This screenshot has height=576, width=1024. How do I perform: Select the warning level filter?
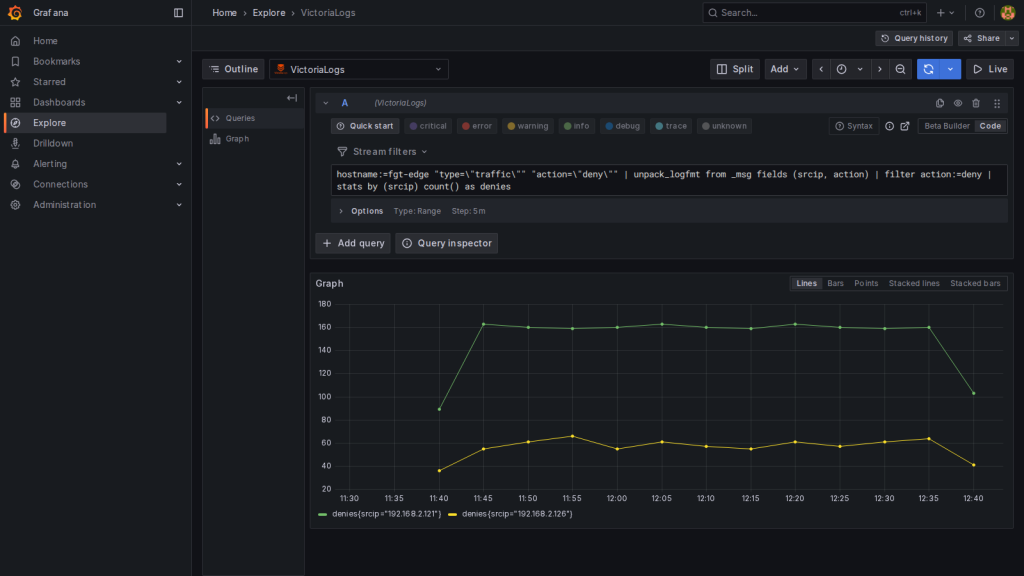(x=528, y=126)
